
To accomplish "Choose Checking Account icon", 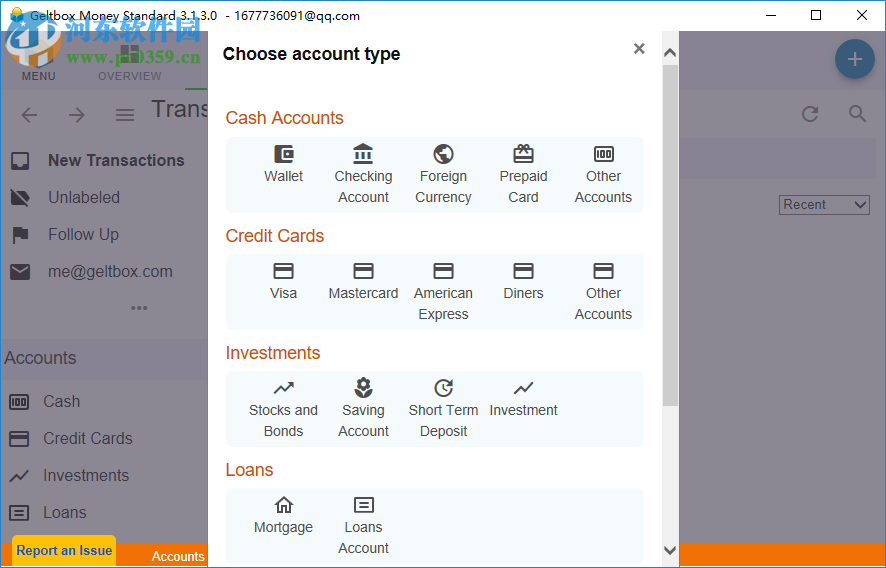I will pyautogui.click(x=363, y=174).
